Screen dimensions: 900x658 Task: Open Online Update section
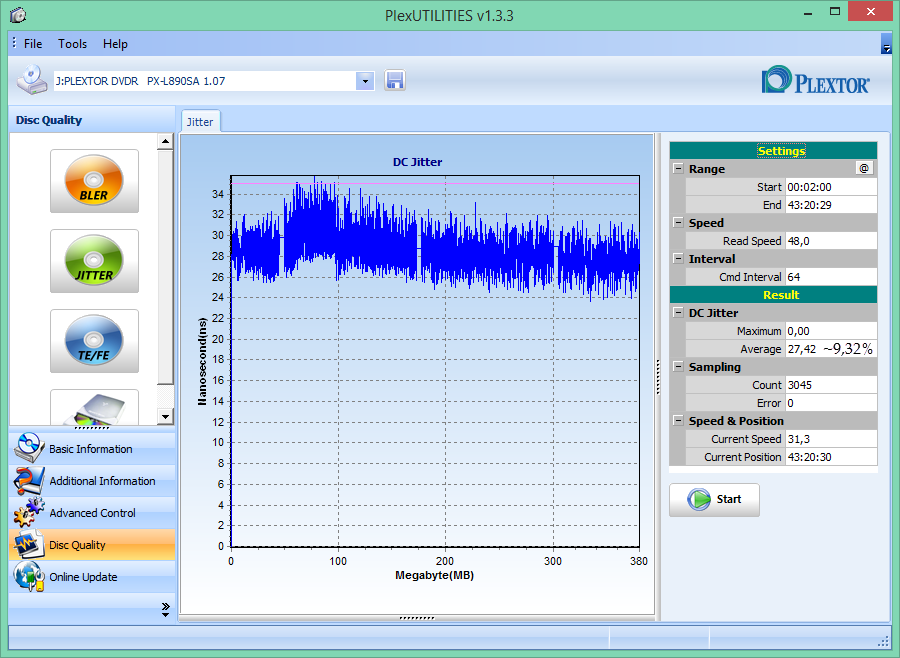coord(92,577)
